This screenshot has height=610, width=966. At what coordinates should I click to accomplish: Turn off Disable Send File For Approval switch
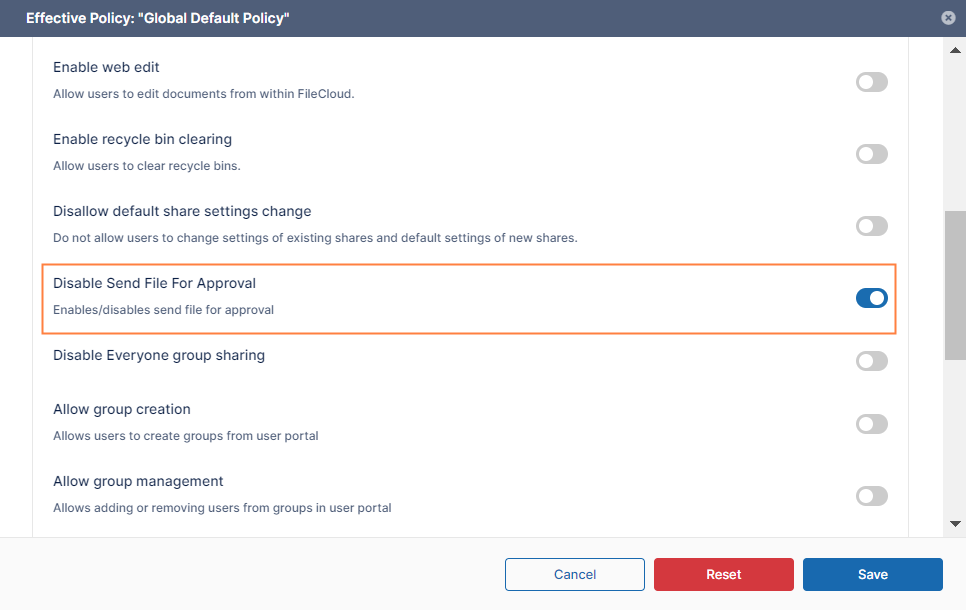coord(871,298)
